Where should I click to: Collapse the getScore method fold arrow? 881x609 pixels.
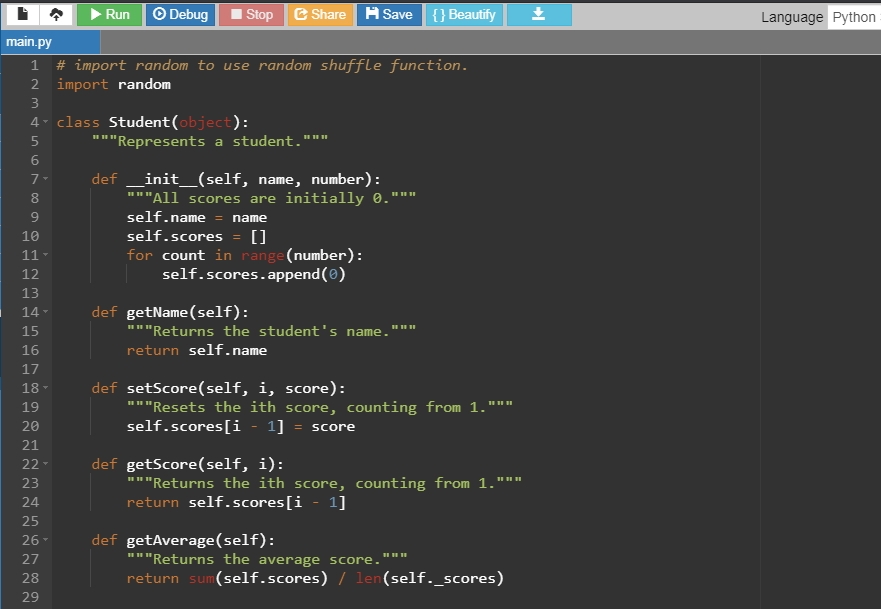(47, 465)
